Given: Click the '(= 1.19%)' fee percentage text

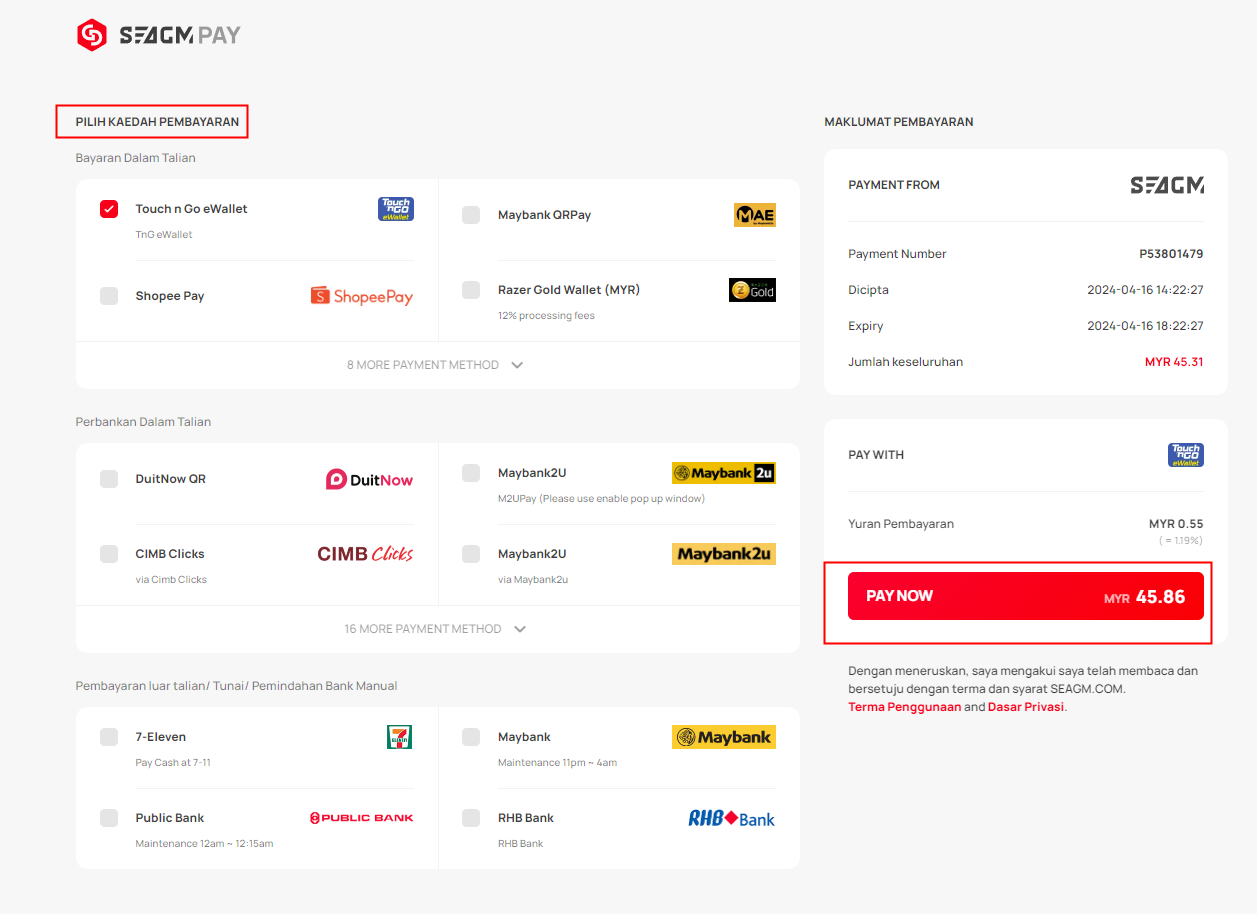Looking at the screenshot, I should 1181,541.
